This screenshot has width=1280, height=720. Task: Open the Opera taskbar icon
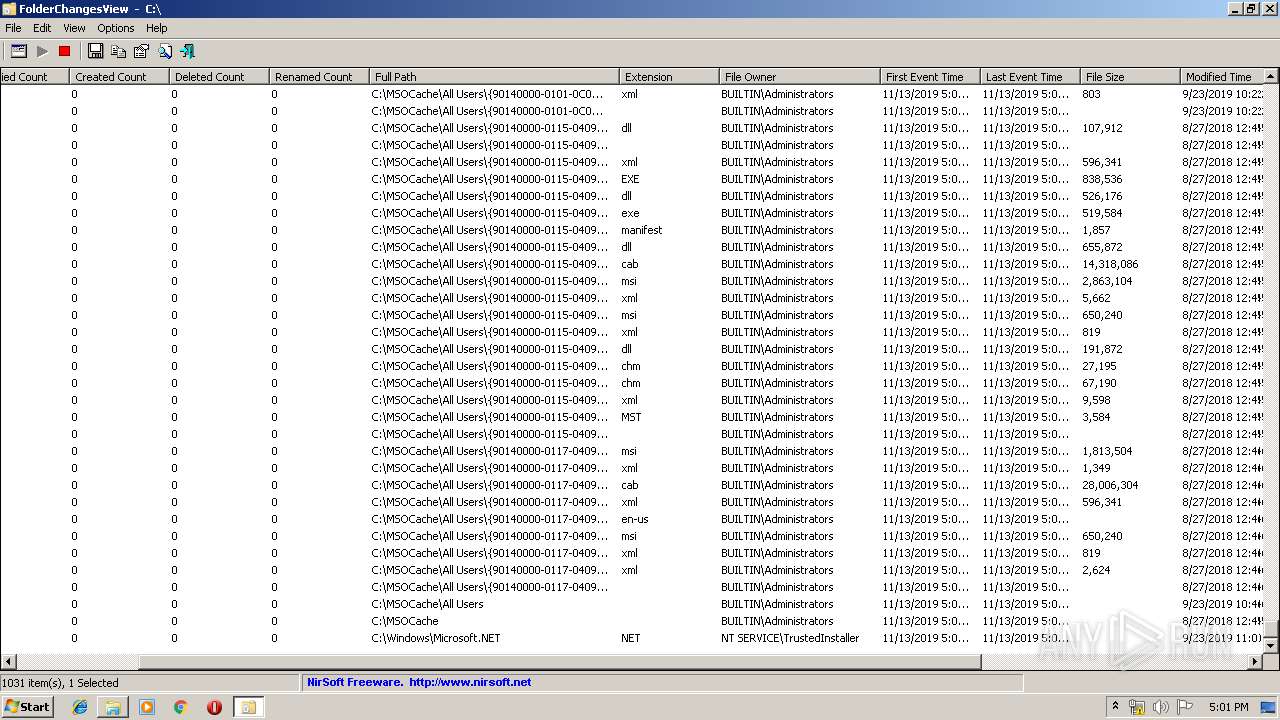214,707
